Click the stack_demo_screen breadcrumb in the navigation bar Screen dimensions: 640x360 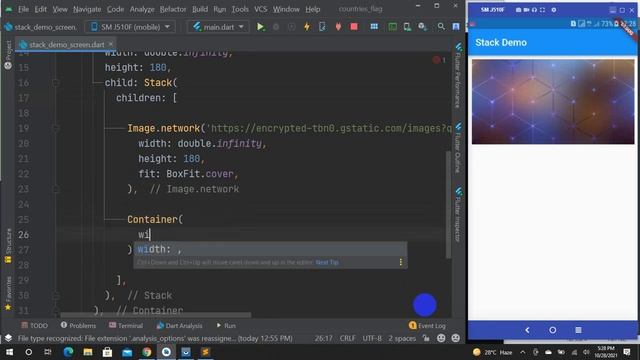point(41,27)
